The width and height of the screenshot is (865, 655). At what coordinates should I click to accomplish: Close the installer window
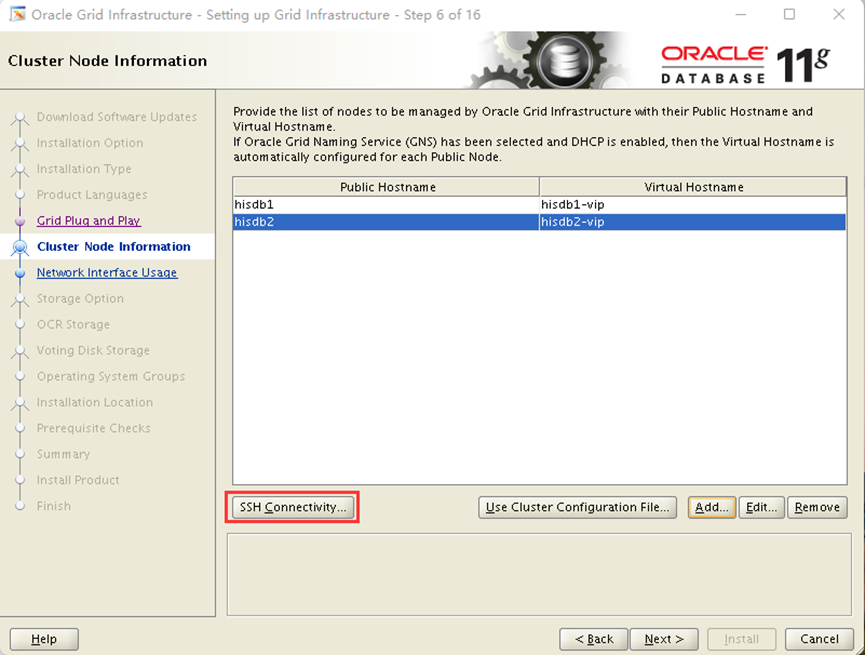839,14
